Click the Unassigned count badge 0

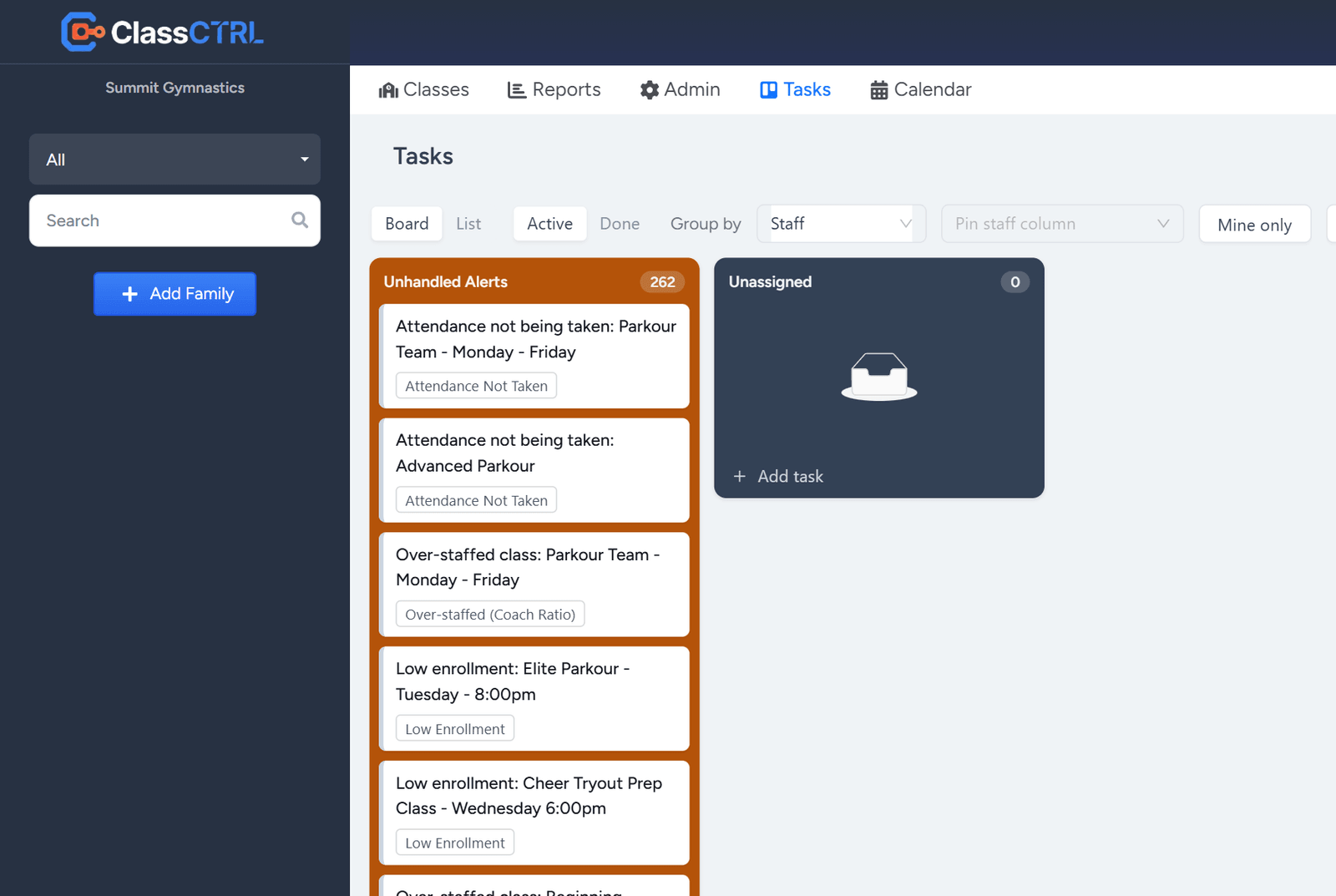1015,282
